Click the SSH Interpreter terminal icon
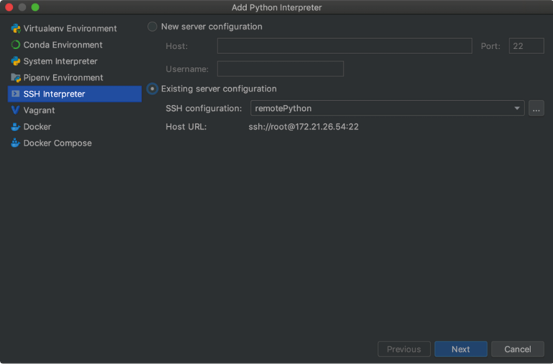 tap(16, 94)
